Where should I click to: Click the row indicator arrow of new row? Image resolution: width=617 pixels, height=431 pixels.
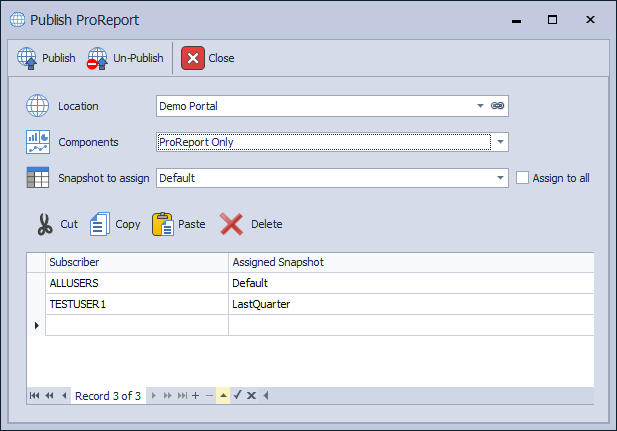36,325
